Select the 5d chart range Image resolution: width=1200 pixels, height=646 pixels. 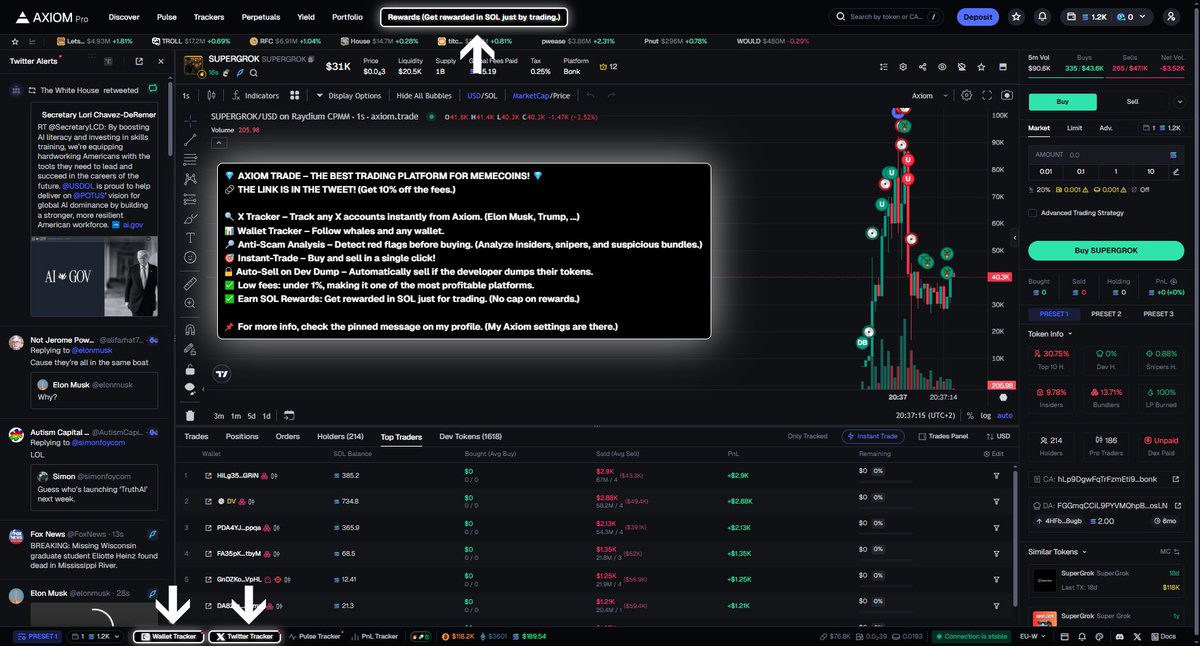click(251, 415)
